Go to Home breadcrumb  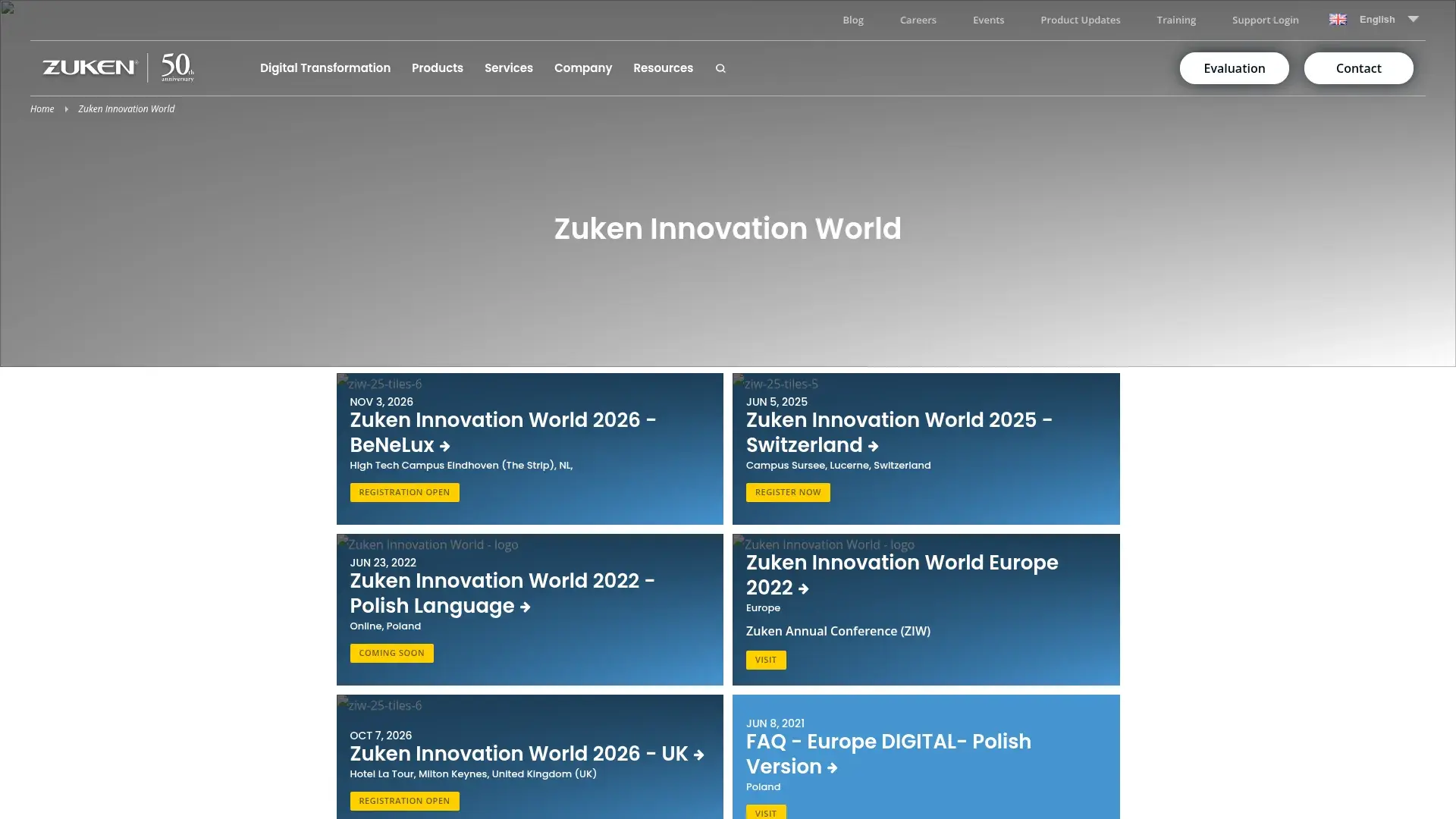[42, 109]
